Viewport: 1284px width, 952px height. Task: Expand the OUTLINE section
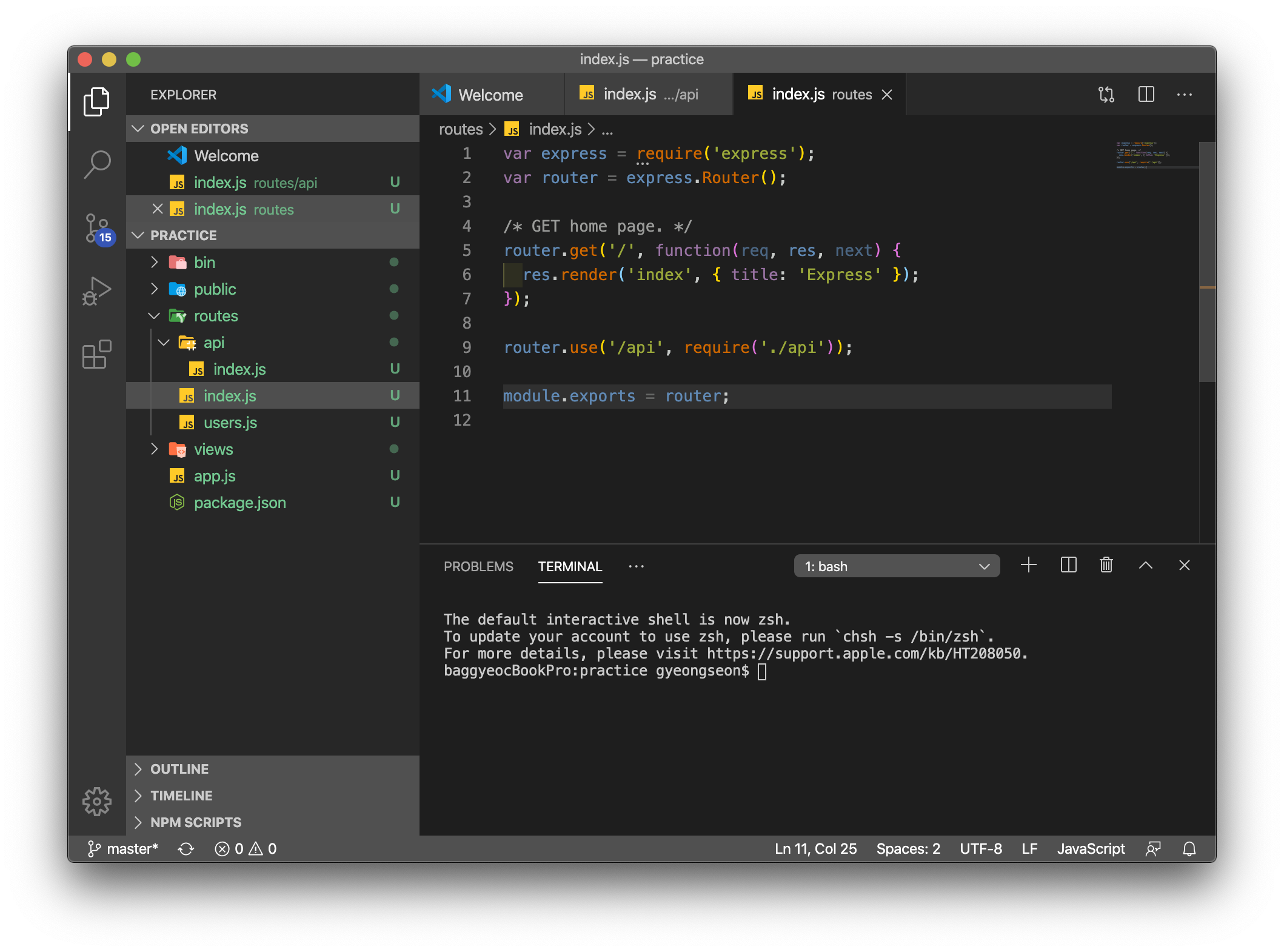coord(179,769)
